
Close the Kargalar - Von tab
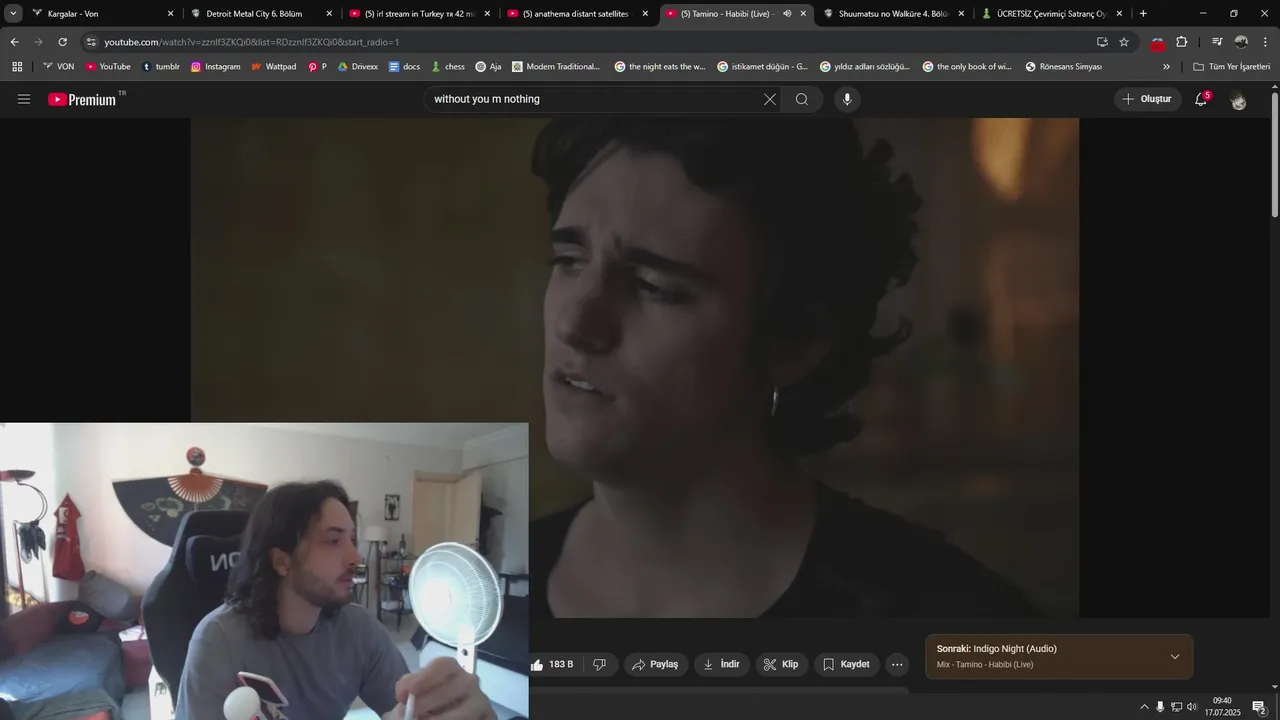(x=170, y=14)
